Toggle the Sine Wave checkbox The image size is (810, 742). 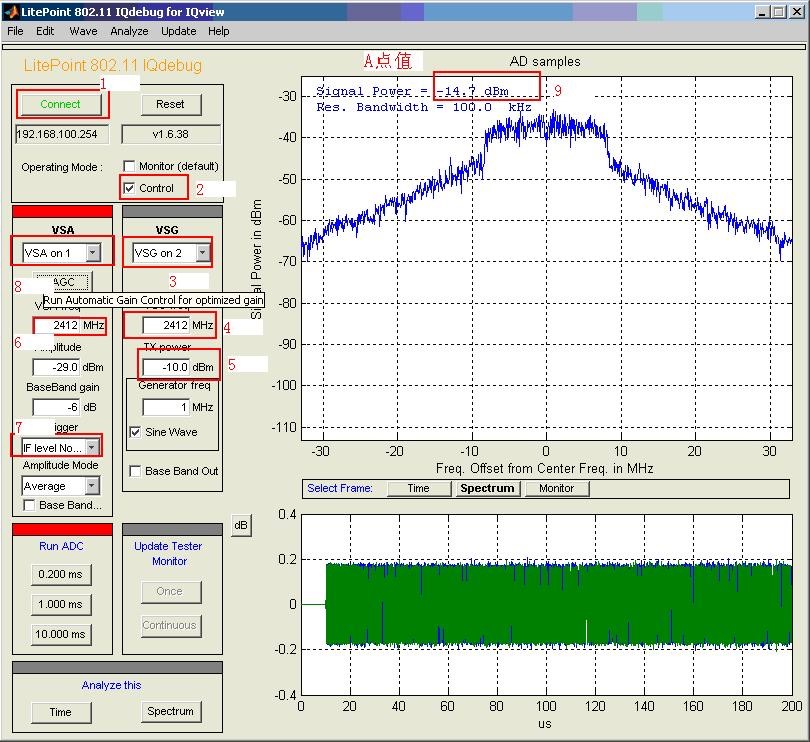tap(136, 432)
